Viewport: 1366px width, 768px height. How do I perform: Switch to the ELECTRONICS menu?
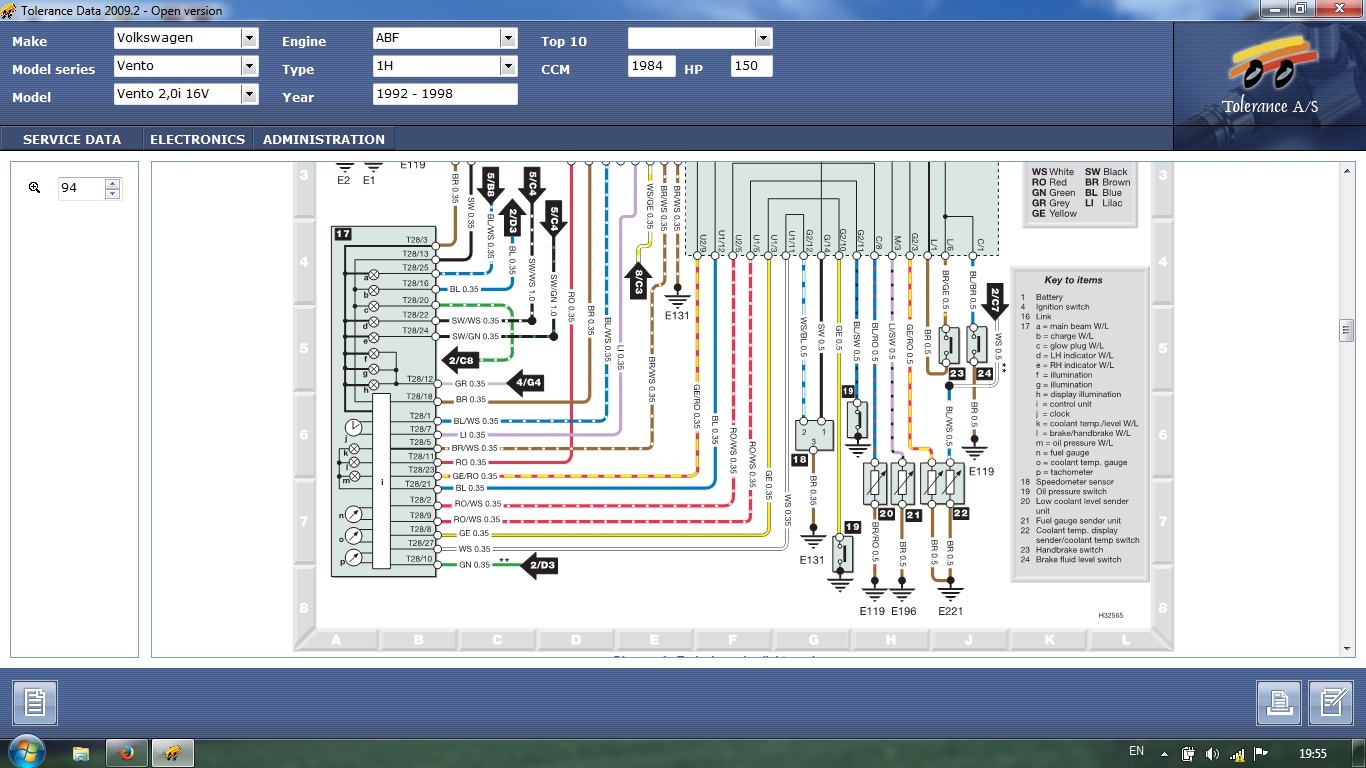197,139
